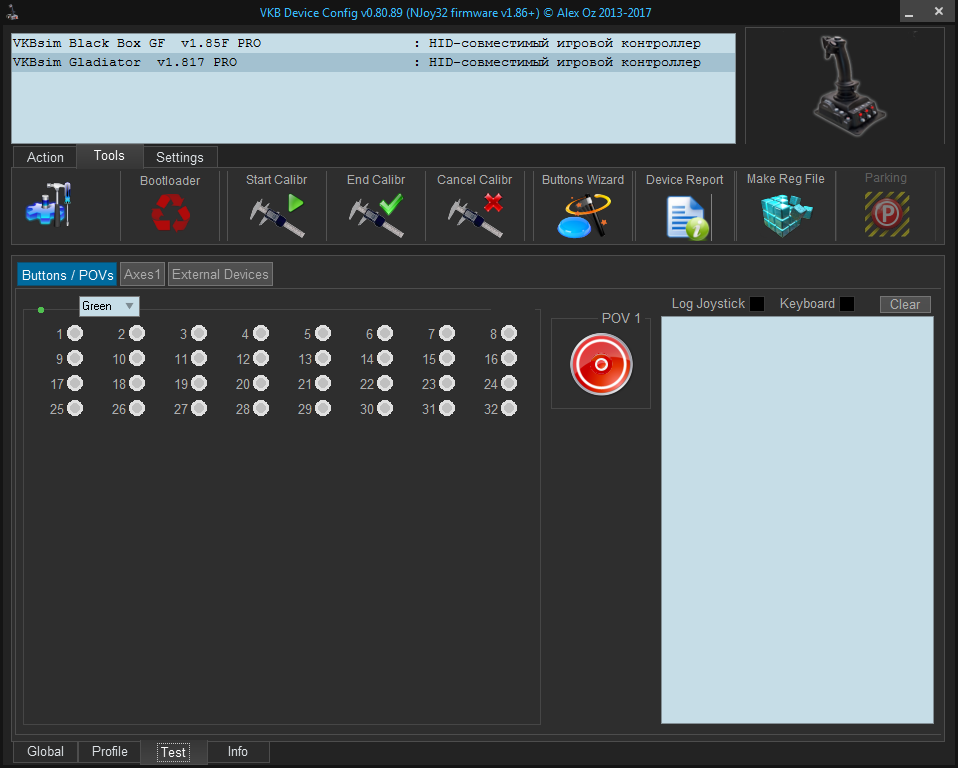The height and width of the screenshot is (768, 958).
Task: Switch to Axes1 tab
Action: coord(142,274)
